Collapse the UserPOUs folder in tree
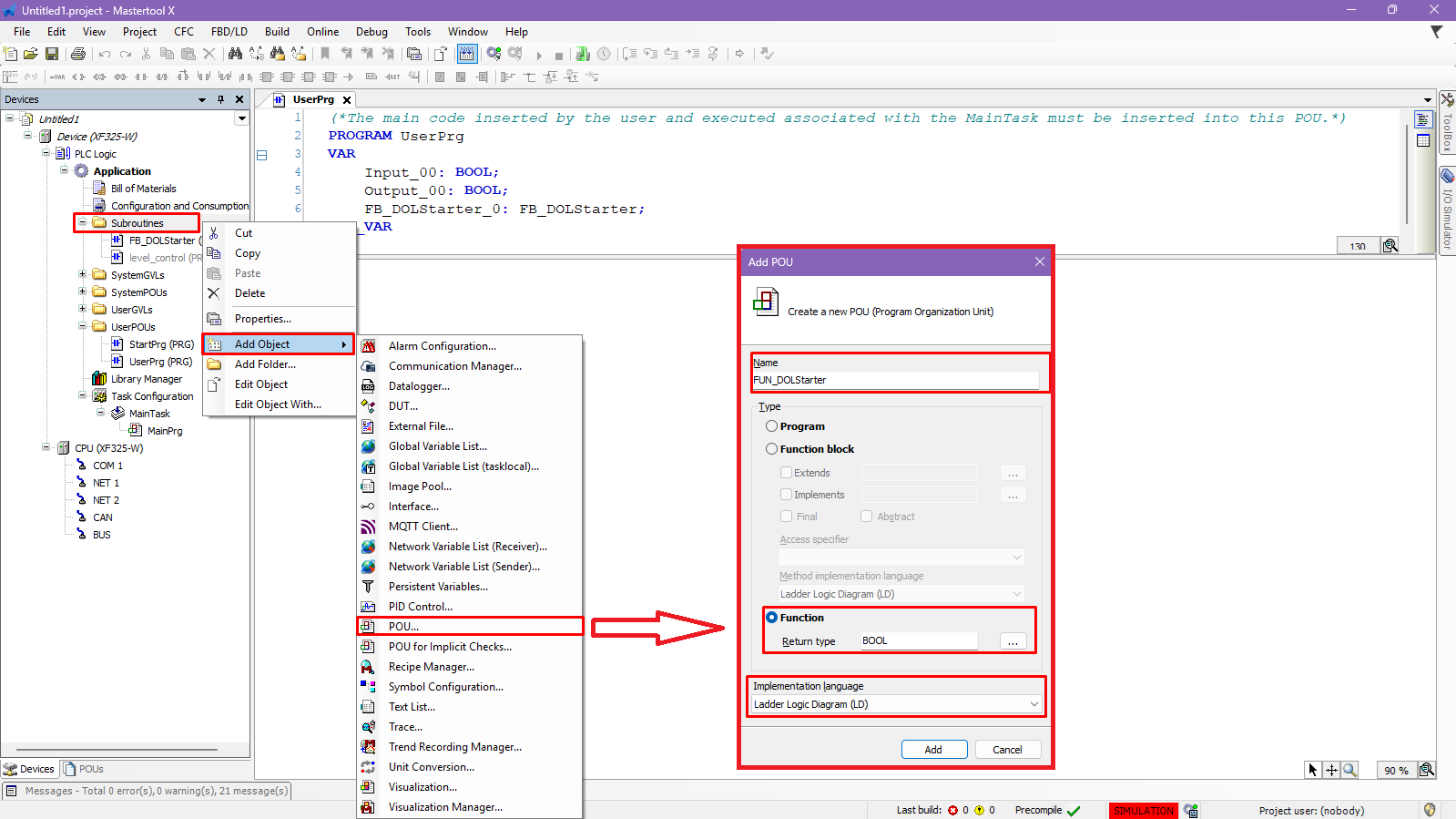 pyautogui.click(x=82, y=326)
